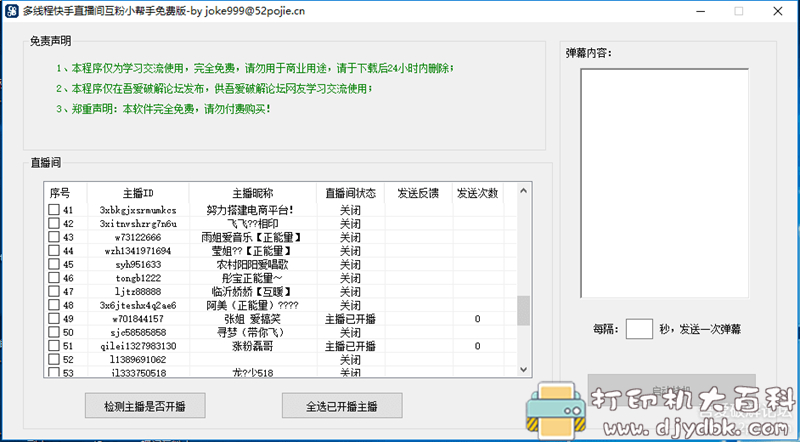Click the app icon in title bar
The height and width of the screenshot is (442, 800).
[x=11, y=11]
